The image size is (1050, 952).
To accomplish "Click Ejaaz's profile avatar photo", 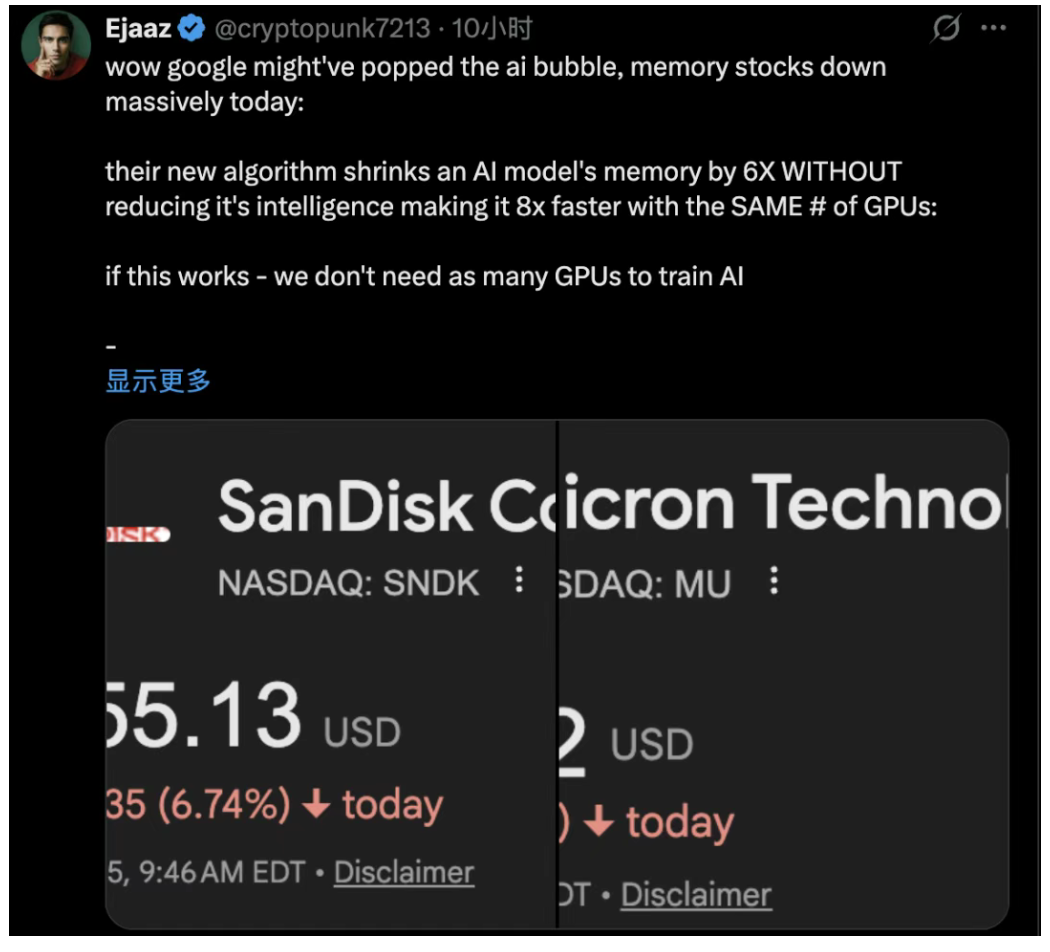I will (x=55, y=45).
